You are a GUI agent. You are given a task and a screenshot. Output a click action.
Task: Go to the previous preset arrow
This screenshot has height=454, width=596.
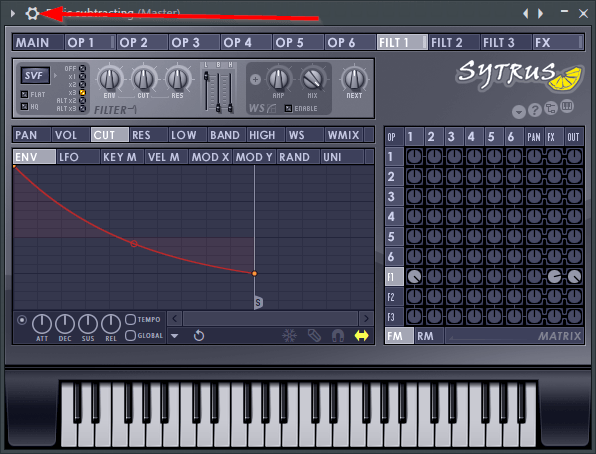(526, 14)
